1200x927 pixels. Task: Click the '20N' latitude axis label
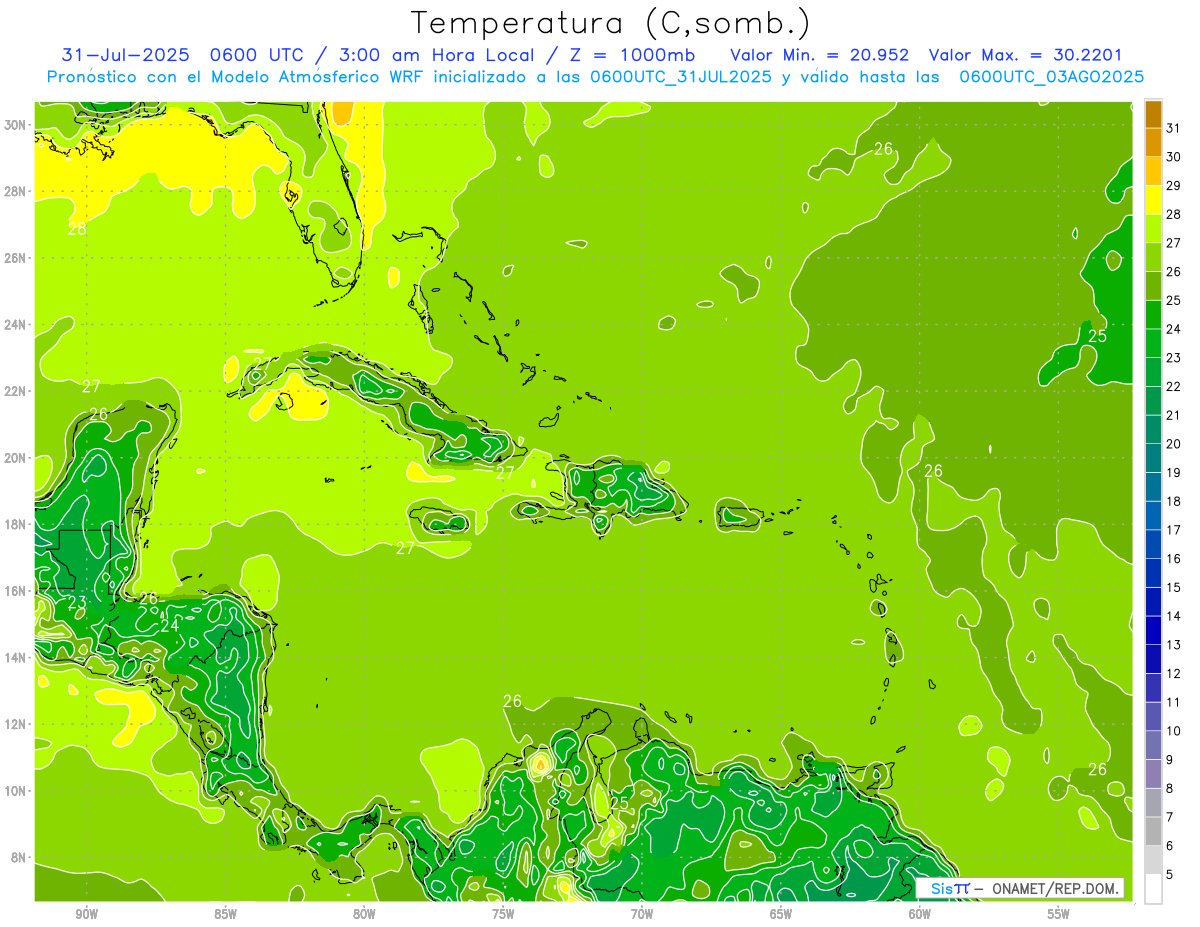(x=17, y=457)
